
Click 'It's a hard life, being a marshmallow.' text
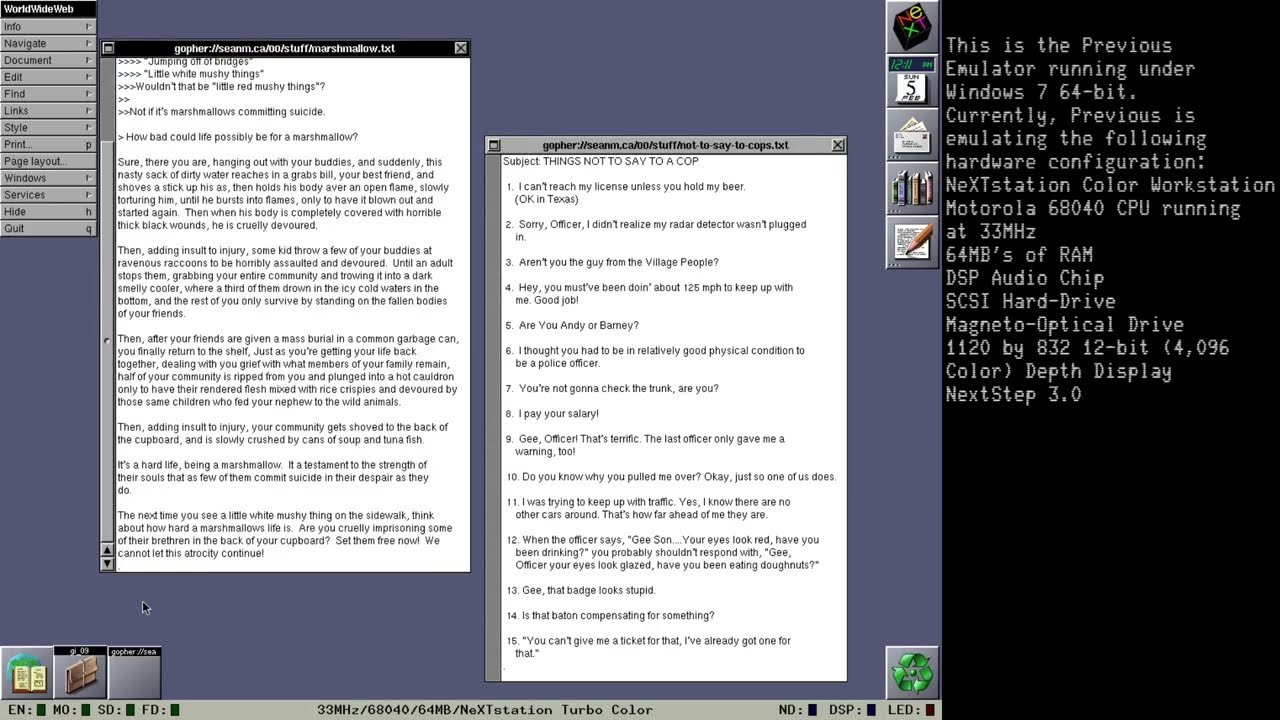tap(200, 465)
